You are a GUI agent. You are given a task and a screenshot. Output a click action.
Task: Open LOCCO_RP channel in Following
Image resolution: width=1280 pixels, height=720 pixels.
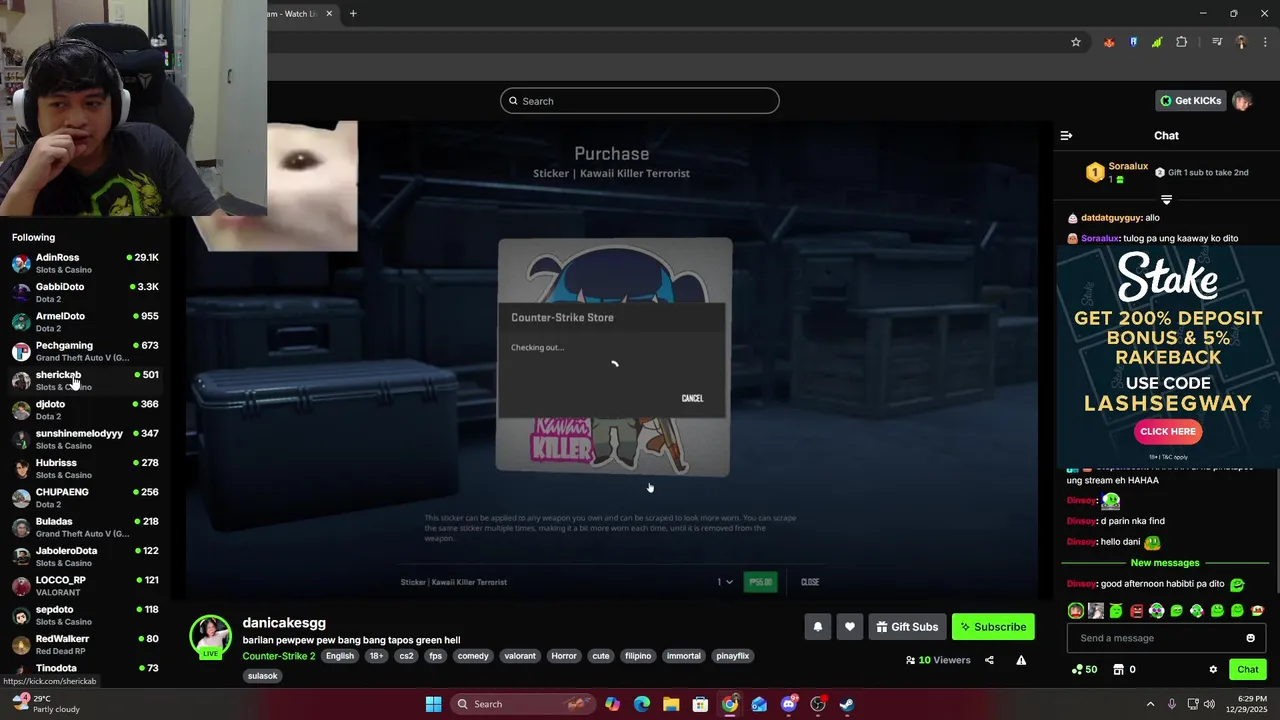click(85, 586)
